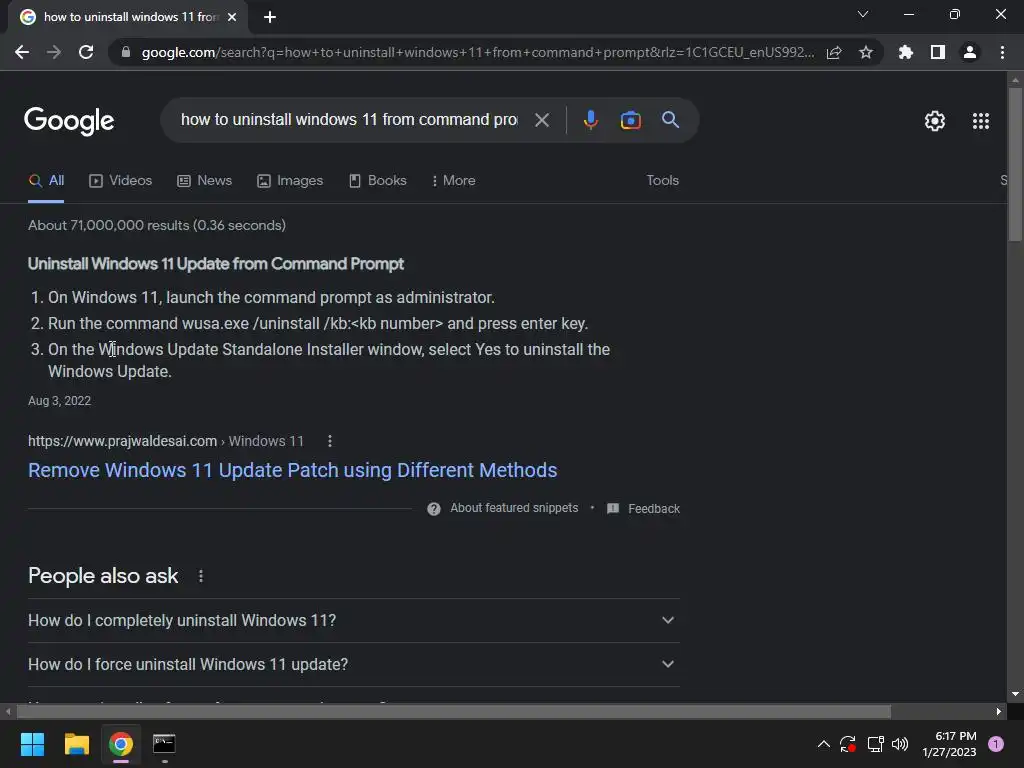Open tab search chevron in title bar
The width and height of the screenshot is (1024, 768).
coord(863,14)
